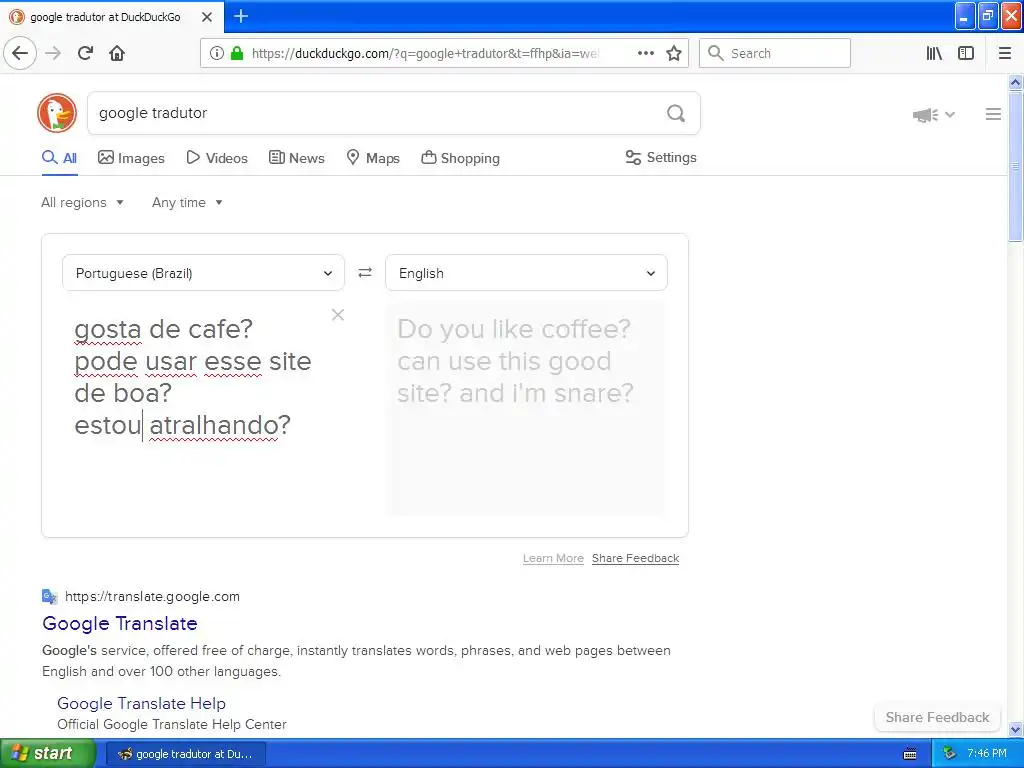Open DuckDuckGo side menu
Viewport: 1024px width, 768px height.
(993, 114)
